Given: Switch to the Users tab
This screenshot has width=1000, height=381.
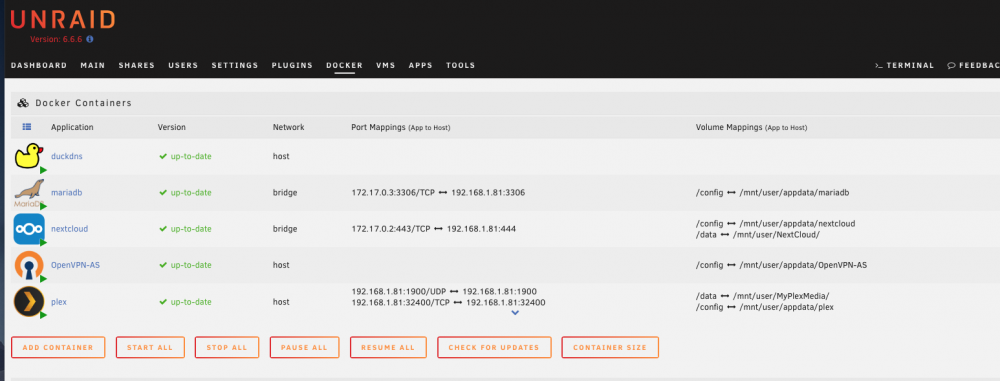Looking at the screenshot, I should pyautogui.click(x=183, y=65).
